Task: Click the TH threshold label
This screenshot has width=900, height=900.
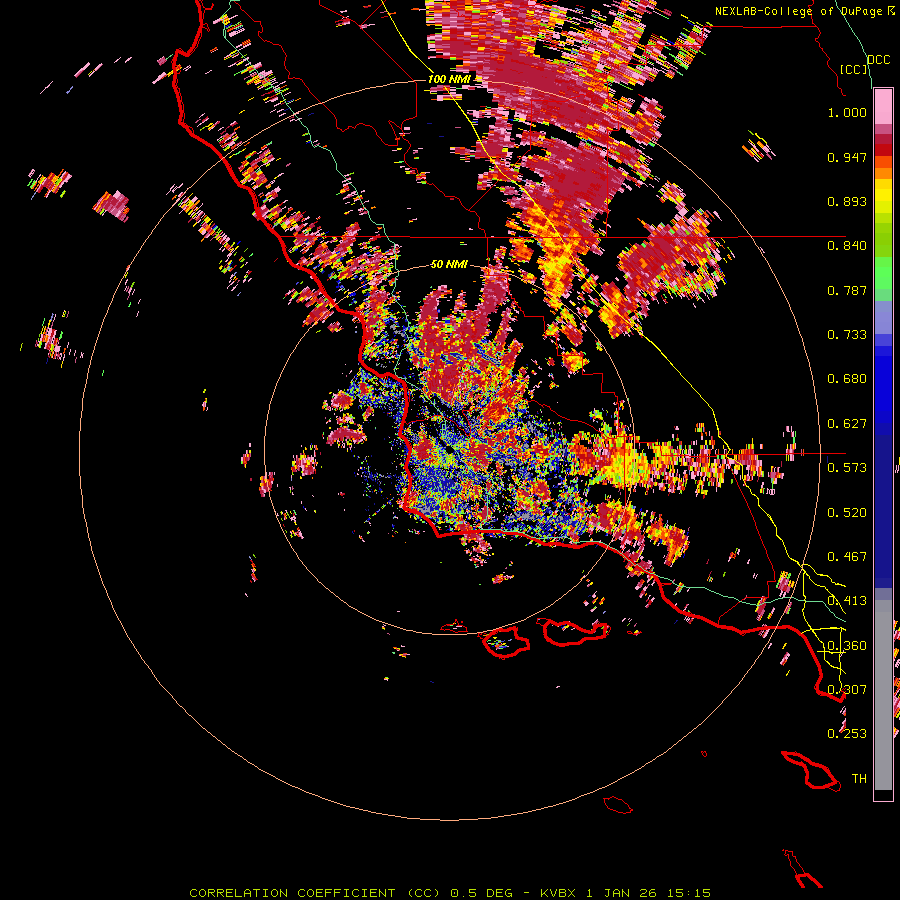Action: click(x=859, y=779)
